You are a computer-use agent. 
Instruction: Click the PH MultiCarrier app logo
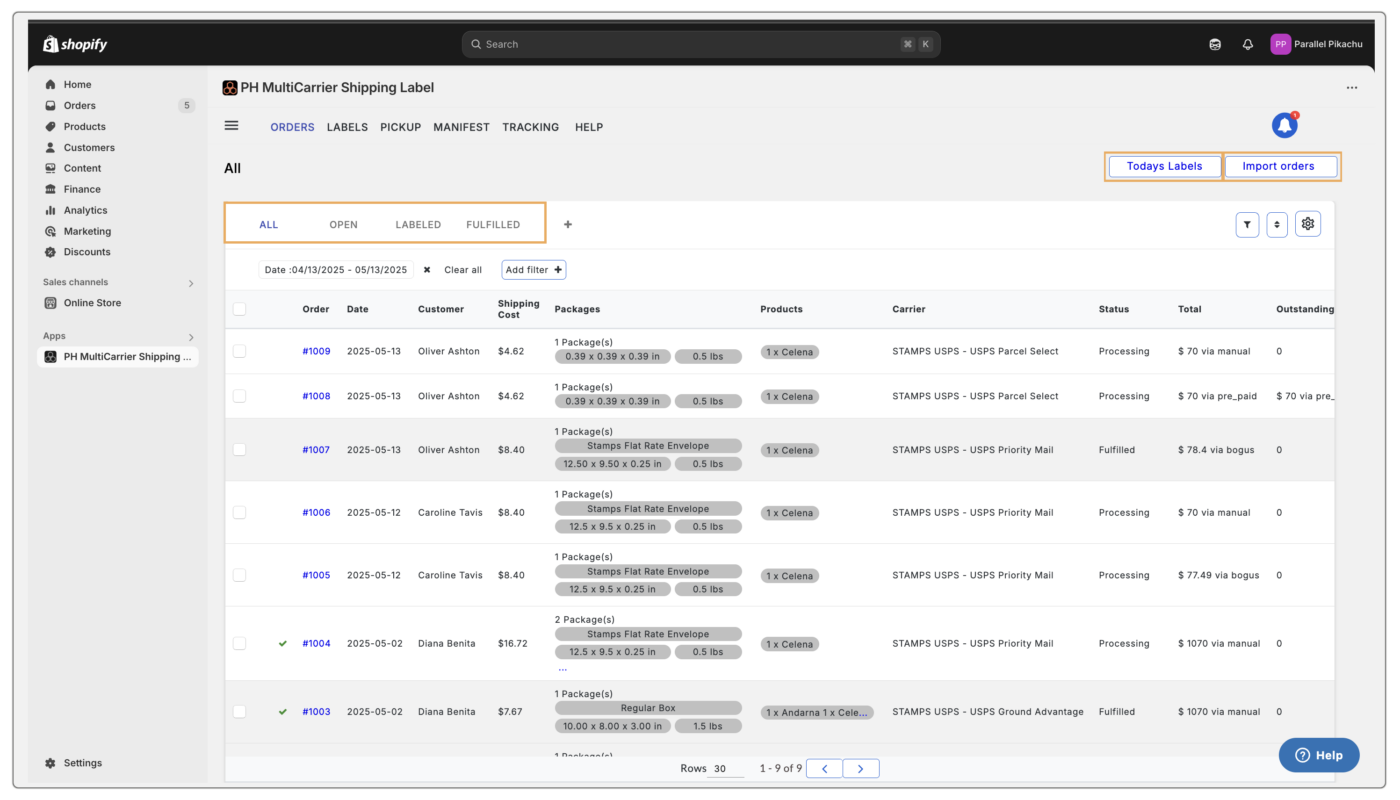(x=230, y=88)
